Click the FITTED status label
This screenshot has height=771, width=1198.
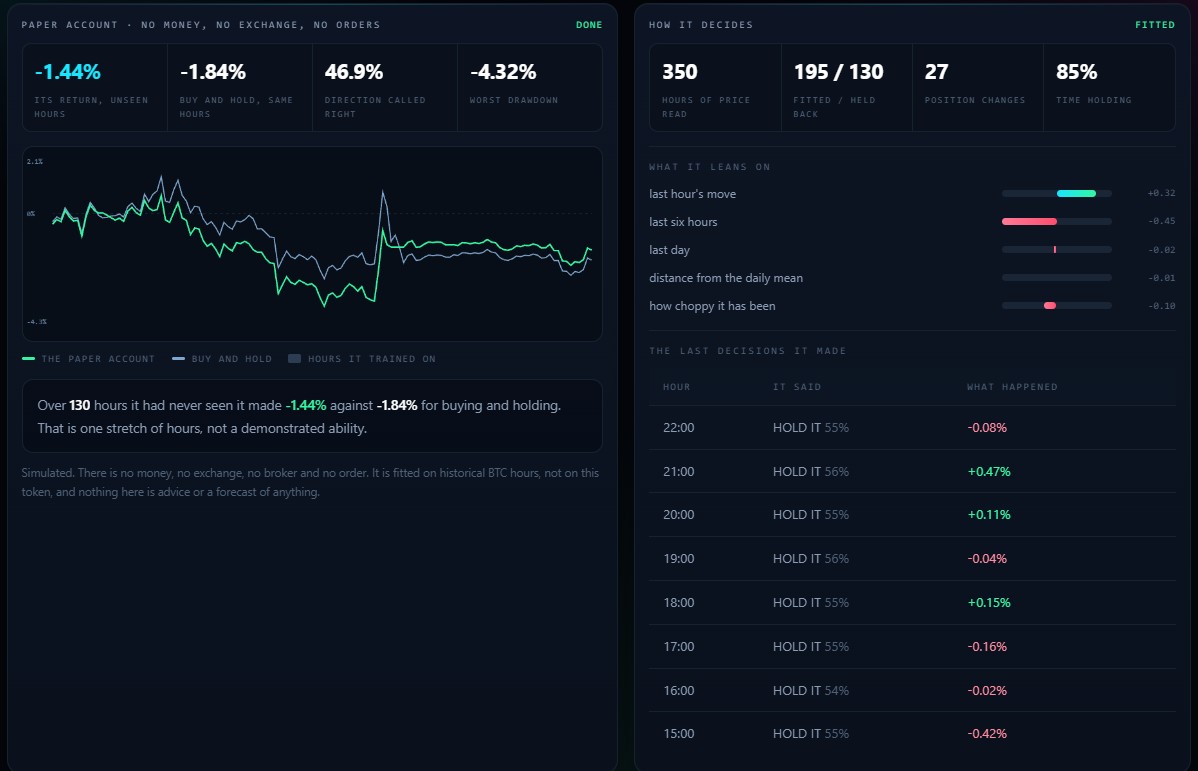pos(1154,25)
